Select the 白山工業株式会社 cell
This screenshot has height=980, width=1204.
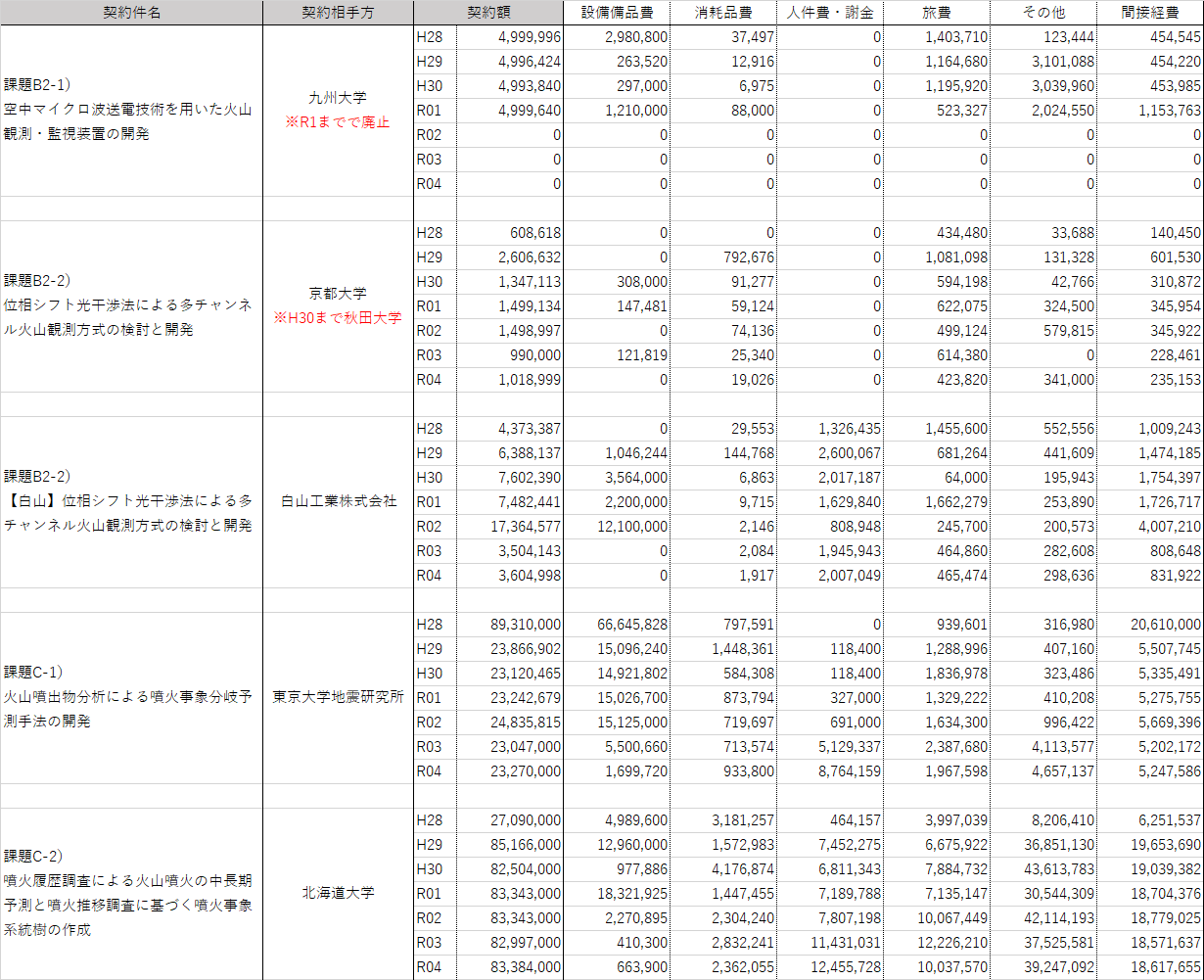click(x=338, y=501)
